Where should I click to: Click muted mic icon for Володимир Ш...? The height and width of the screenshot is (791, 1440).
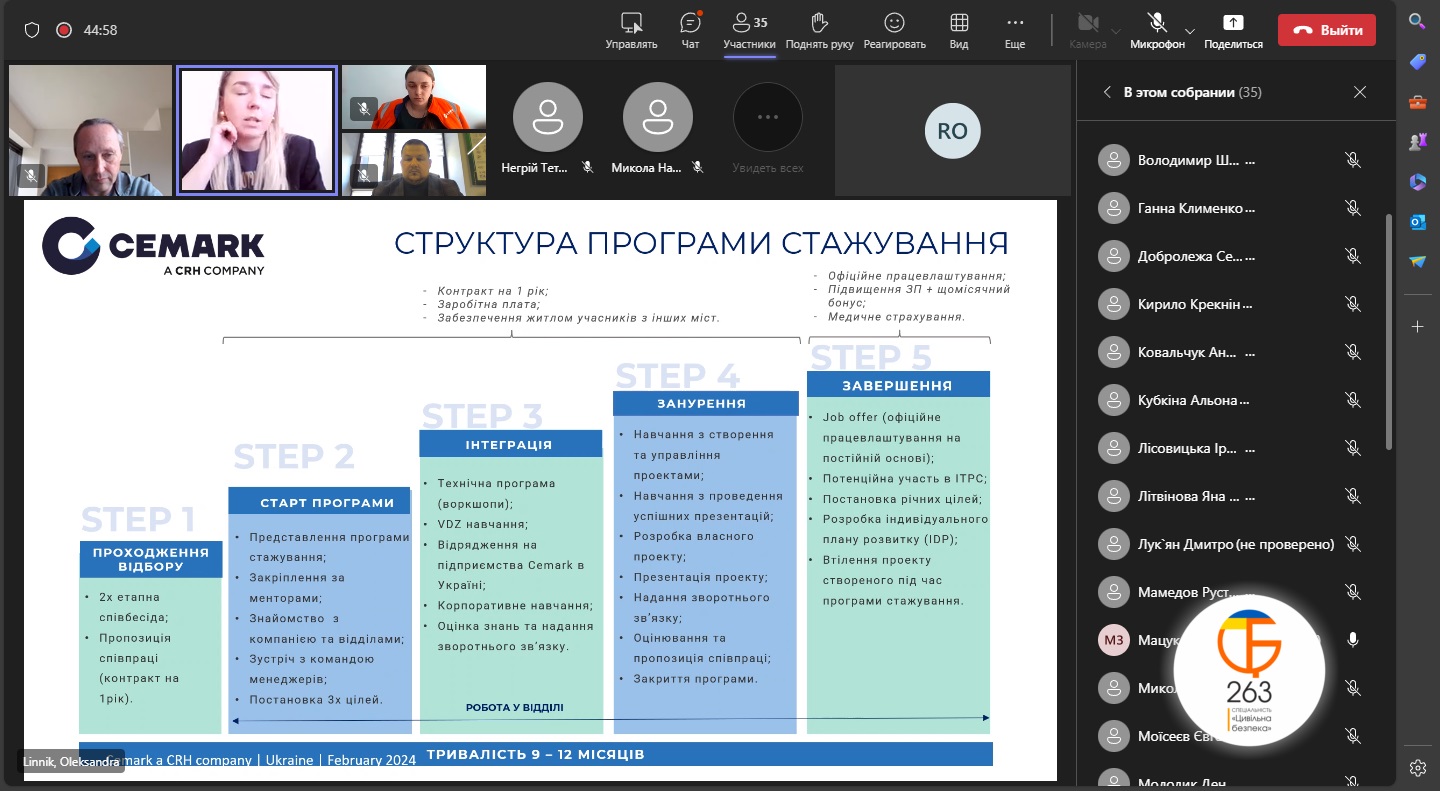point(1353,160)
